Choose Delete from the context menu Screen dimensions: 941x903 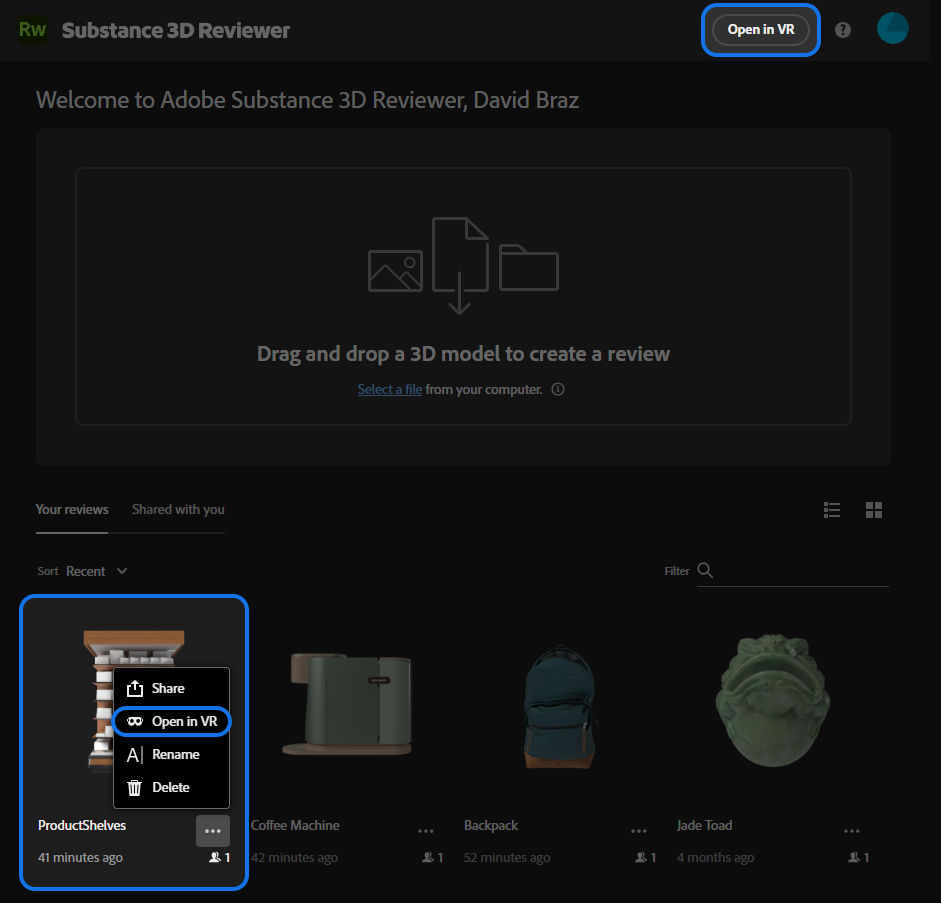pyautogui.click(x=172, y=787)
